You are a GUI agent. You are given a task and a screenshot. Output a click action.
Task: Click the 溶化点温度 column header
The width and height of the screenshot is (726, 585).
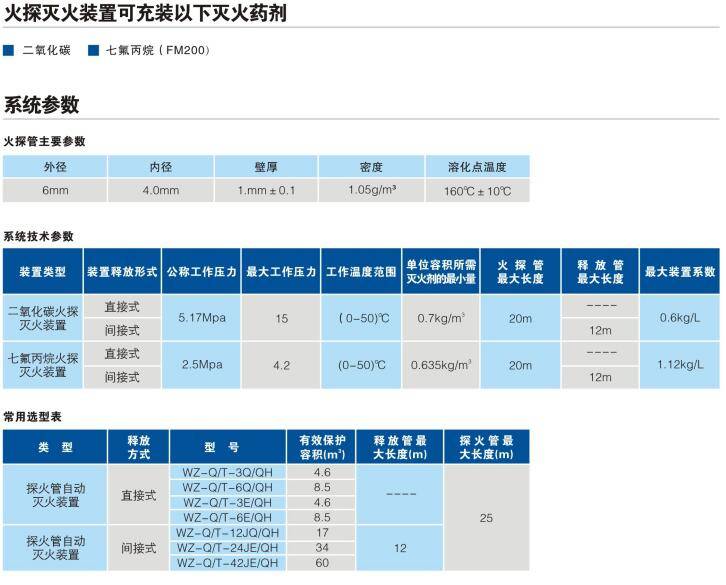[477, 167]
